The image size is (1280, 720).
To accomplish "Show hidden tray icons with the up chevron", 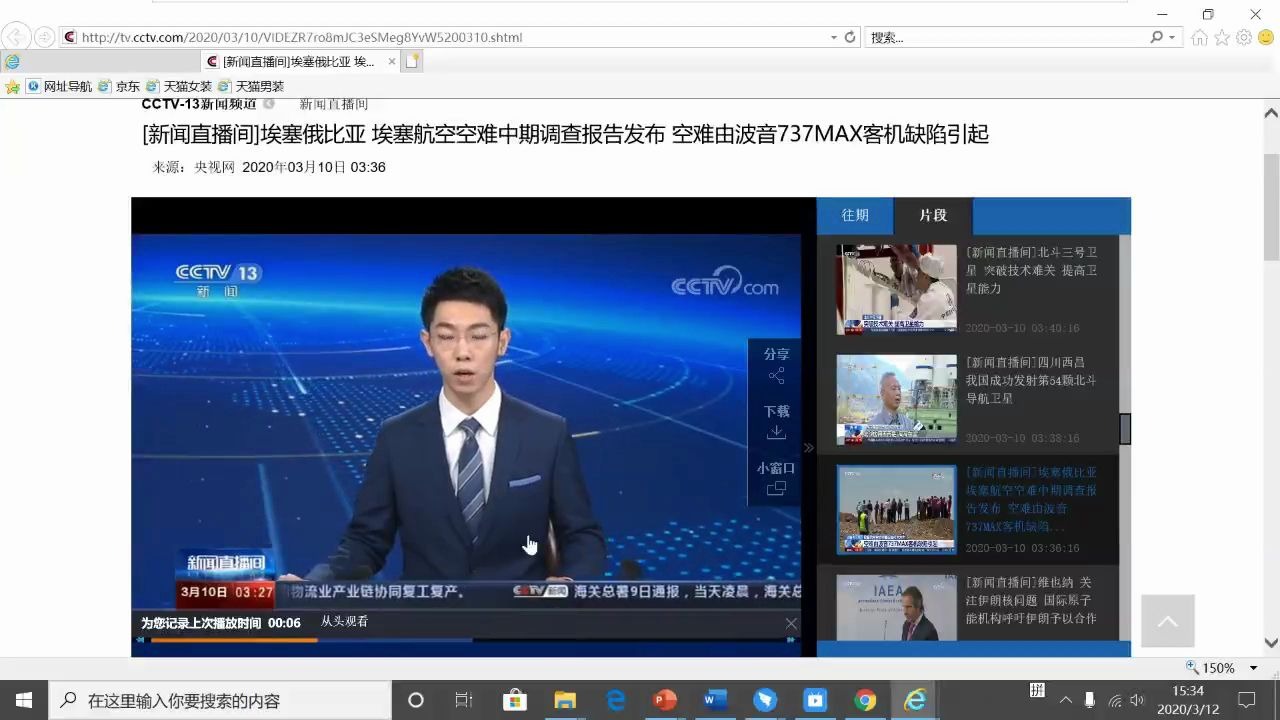I will click(x=1065, y=700).
